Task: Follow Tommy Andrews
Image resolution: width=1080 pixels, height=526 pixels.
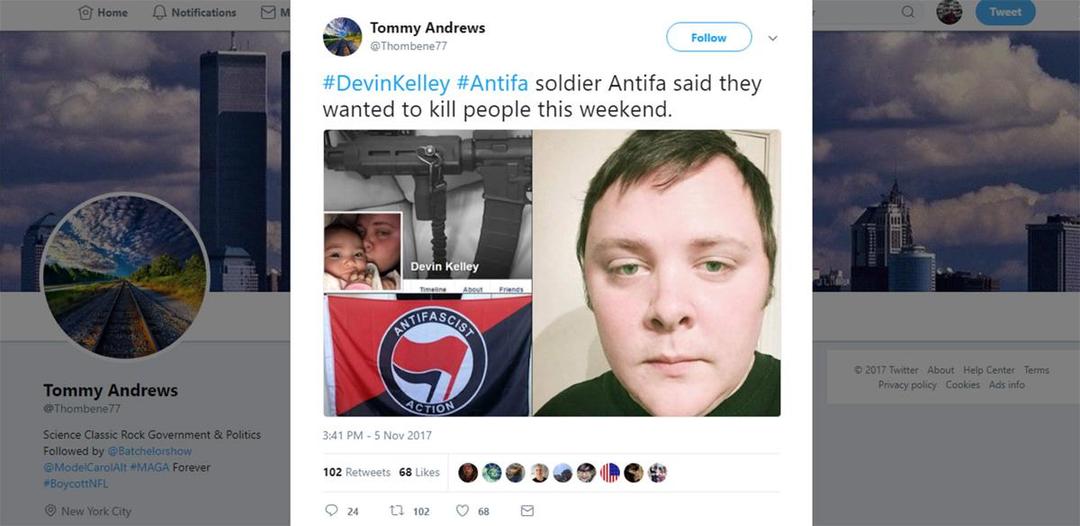Action: tap(709, 37)
